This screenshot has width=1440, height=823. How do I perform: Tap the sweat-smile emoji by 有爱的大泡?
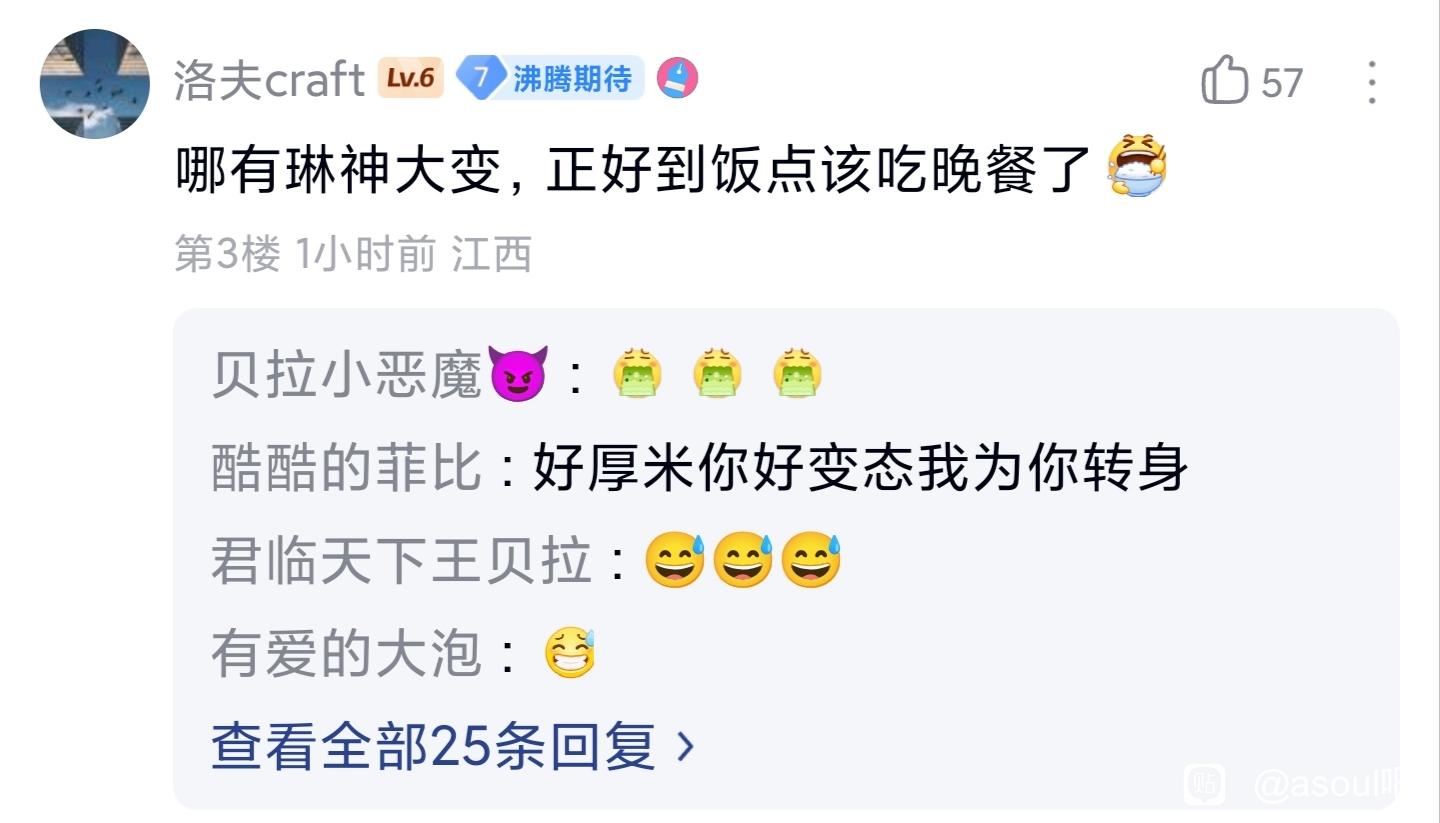[x=570, y=655]
